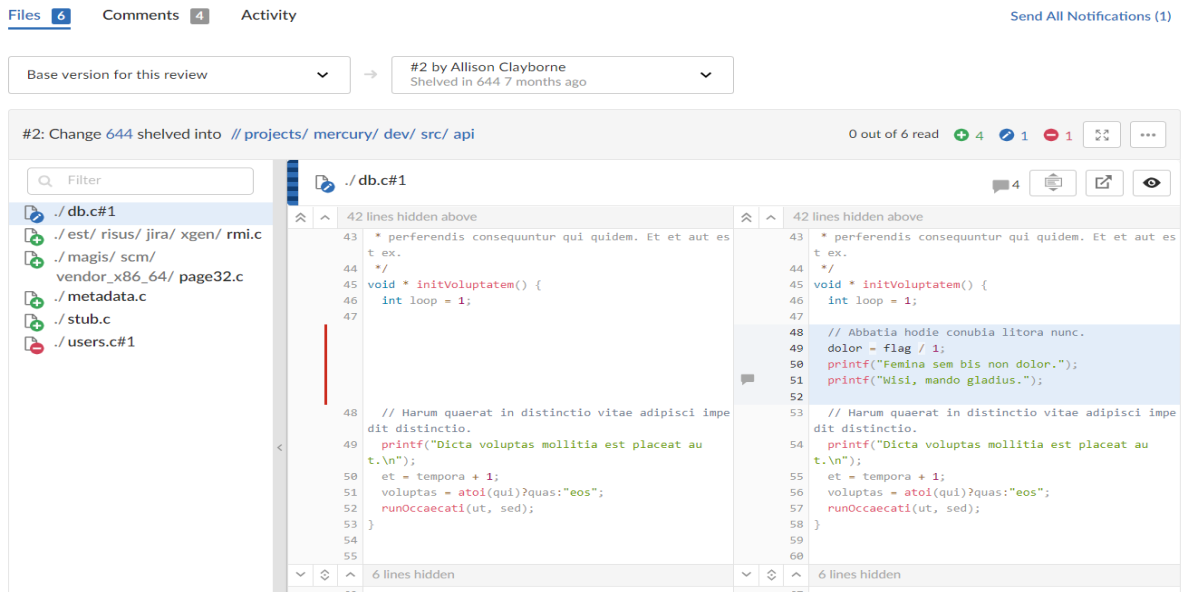Toggle the inline comments display icon
This screenshot has width=1188, height=592.
point(1053,181)
